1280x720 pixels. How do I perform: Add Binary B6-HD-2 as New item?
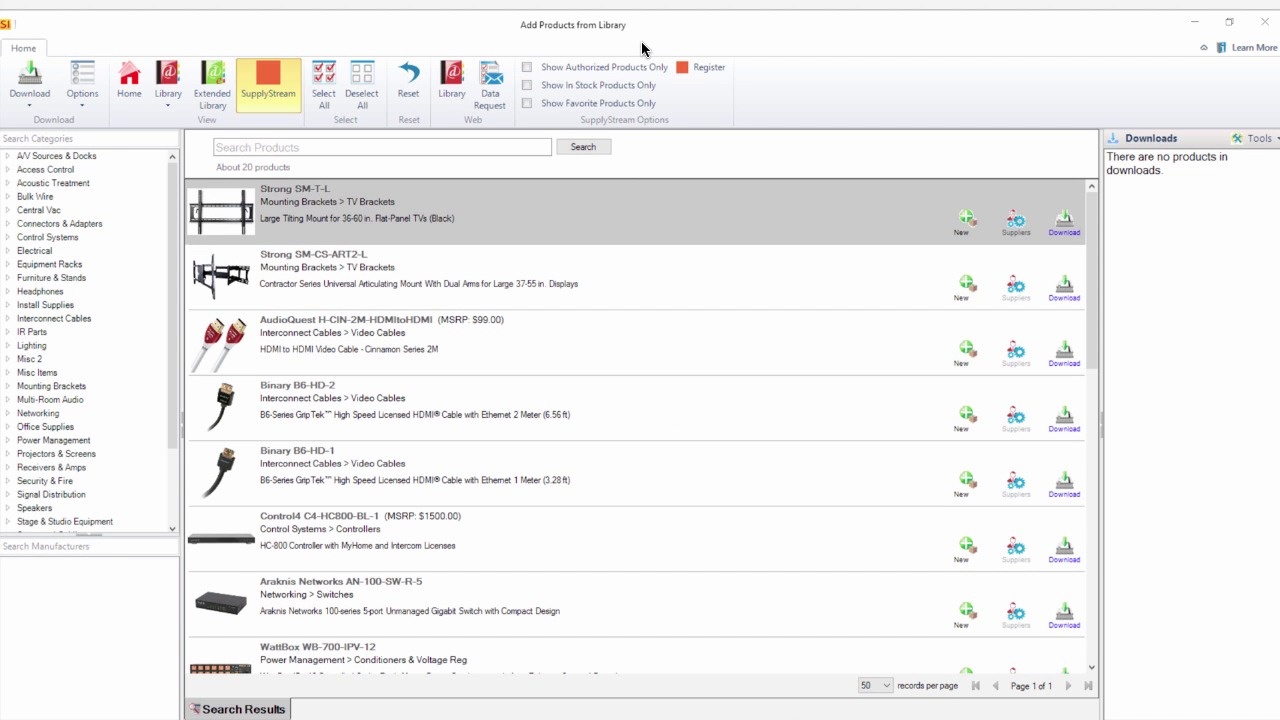point(965,419)
